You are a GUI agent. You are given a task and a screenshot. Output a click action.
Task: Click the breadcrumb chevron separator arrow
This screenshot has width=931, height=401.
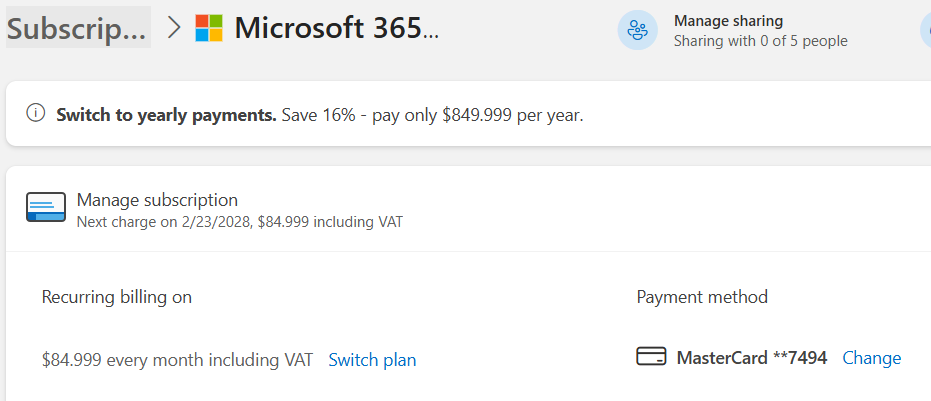pyautogui.click(x=174, y=27)
